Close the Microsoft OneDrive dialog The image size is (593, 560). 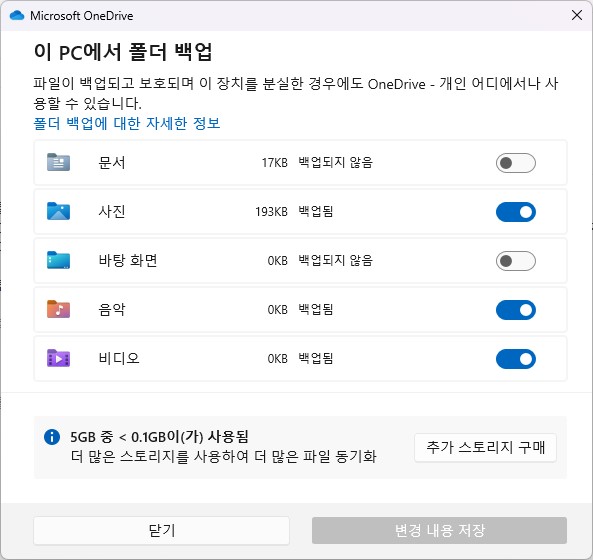577,16
